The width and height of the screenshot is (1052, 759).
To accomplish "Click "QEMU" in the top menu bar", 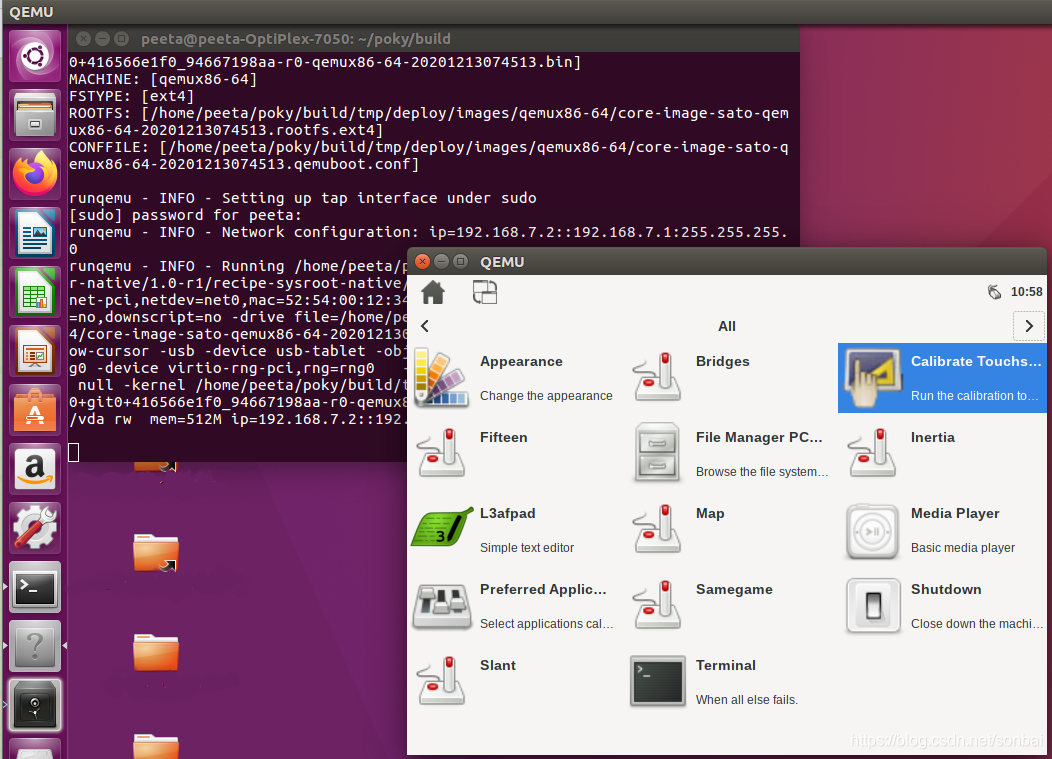I will click(x=32, y=12).
